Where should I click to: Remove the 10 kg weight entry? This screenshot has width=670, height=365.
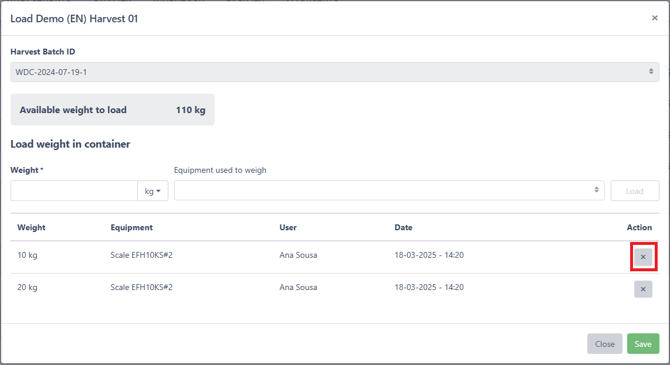tap(643, 257)
